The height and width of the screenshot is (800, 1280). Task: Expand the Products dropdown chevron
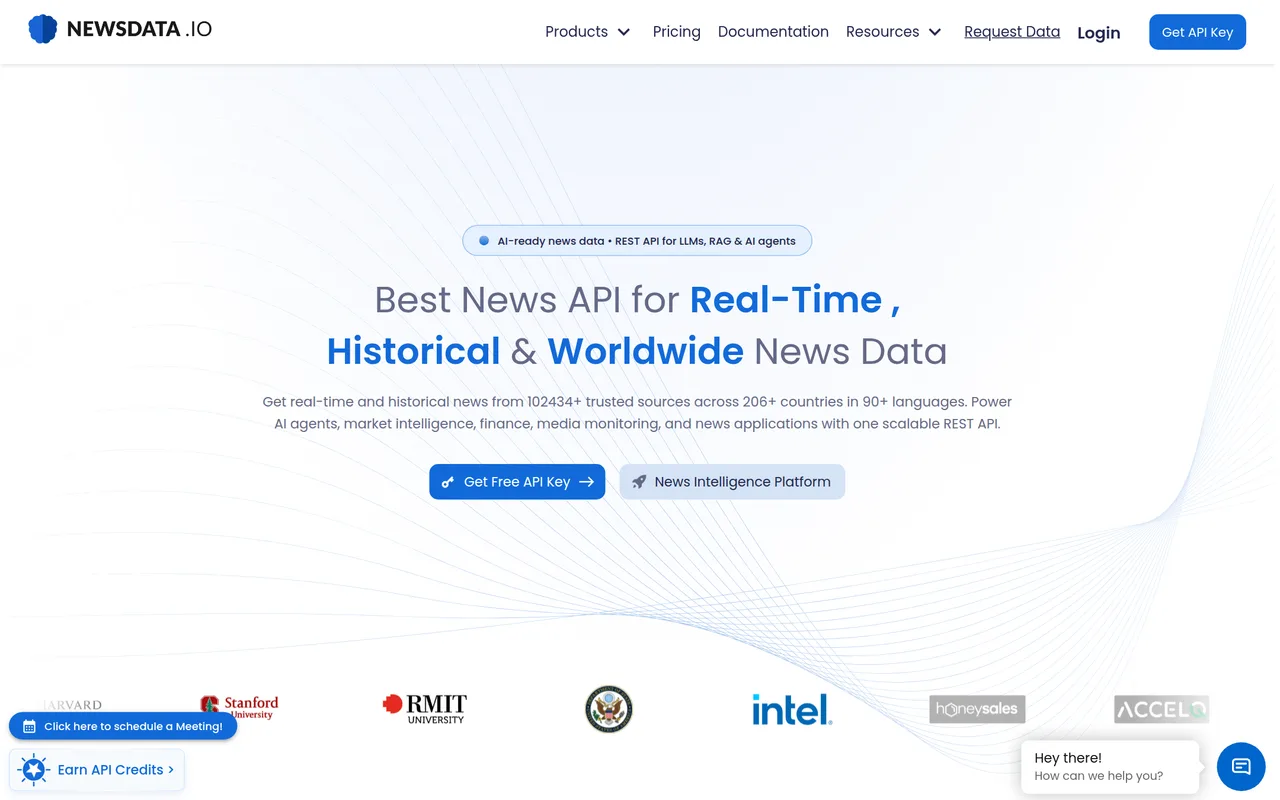(x=624, y=32)
